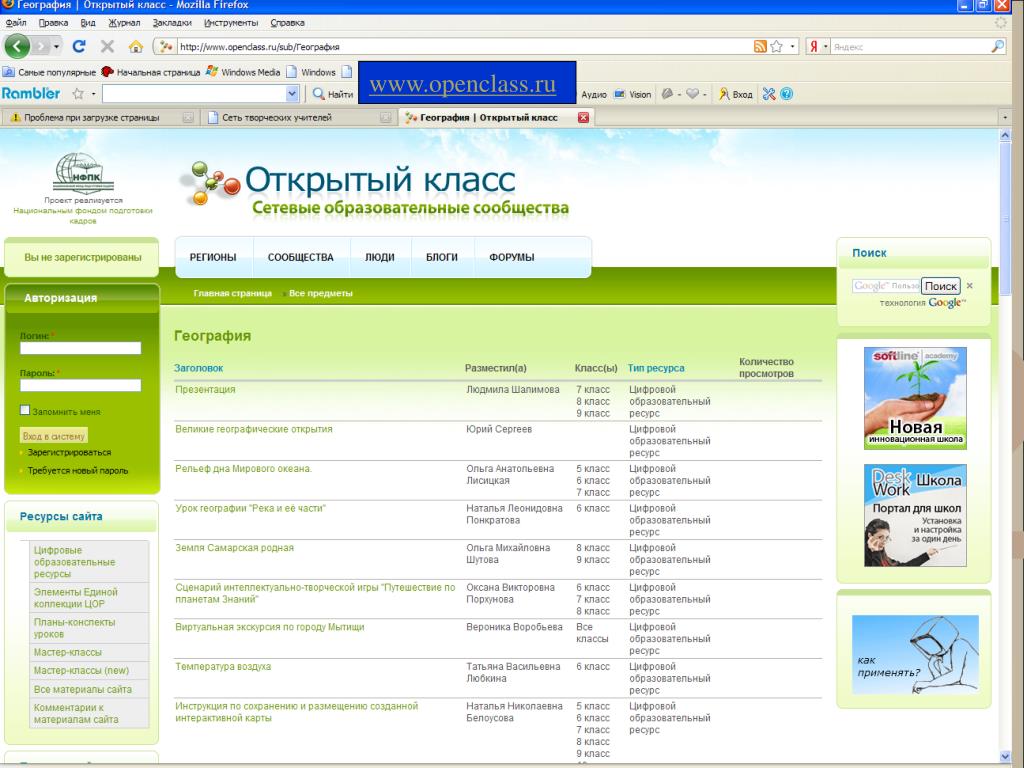This screenshot has height=768, width=1024.
Task: Click the Rambler tools wrench icon
Action: [x=769, y=94]
